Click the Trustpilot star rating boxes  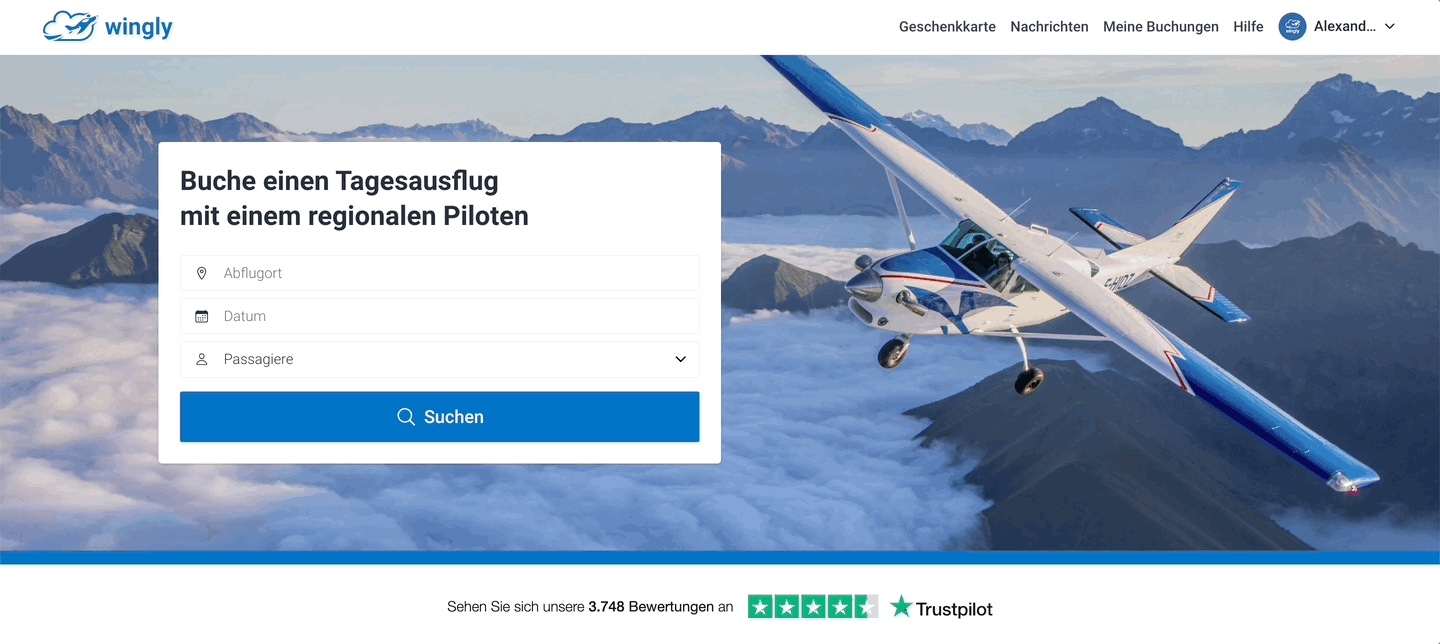[x=813, y=606]
